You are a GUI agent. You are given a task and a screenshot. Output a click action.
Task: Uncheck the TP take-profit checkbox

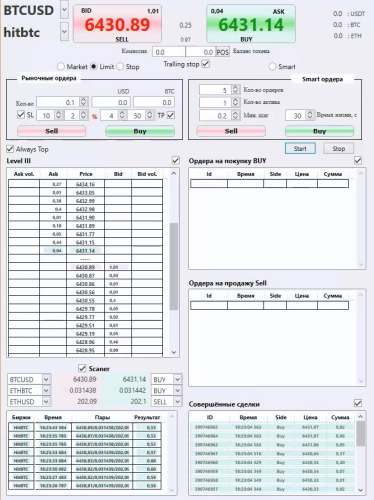coord(171,115)
